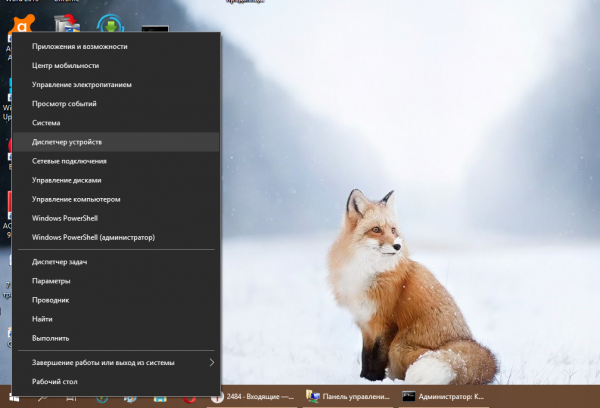This screenshot has height=408, width=600.
Task: Click the Control Panel icon in the taskbar
Action: 313,397
